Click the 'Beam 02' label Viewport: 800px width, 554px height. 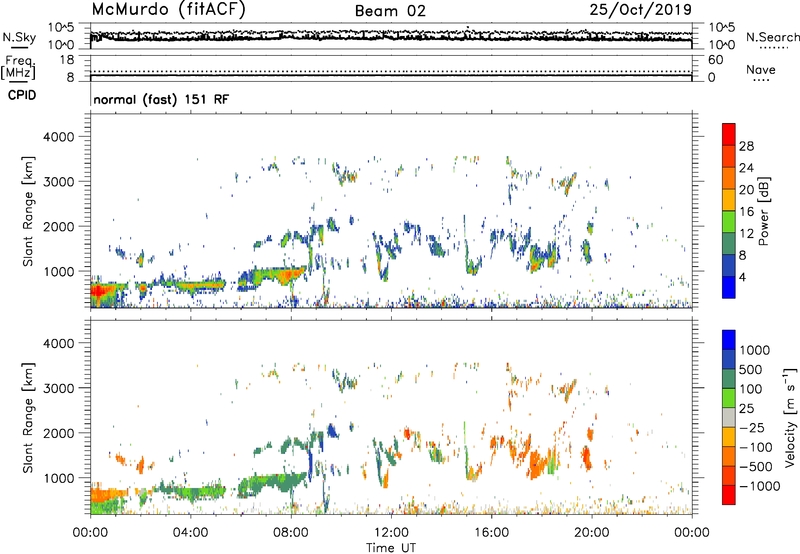click(390, 11)
